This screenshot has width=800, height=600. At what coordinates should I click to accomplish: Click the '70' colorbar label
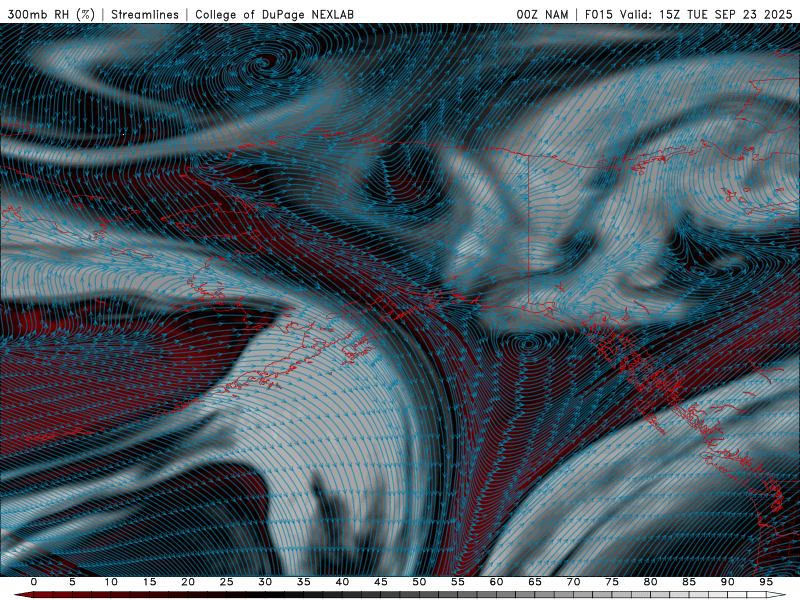573,582
